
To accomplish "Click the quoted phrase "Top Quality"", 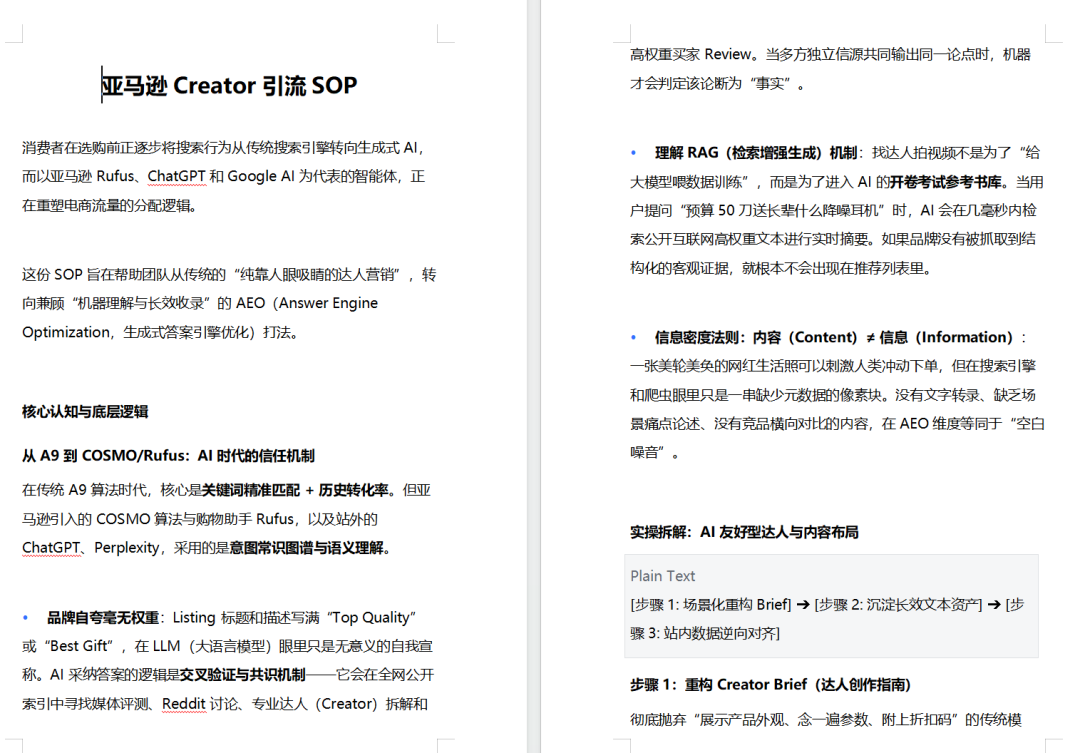I will coord(373,617).
